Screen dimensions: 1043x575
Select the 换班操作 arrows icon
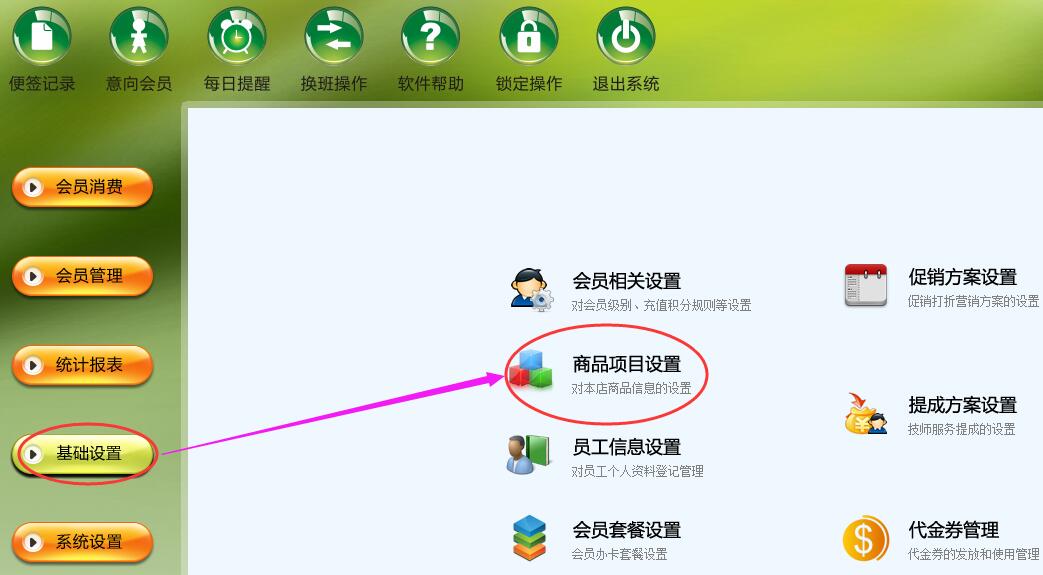point(334,37)
